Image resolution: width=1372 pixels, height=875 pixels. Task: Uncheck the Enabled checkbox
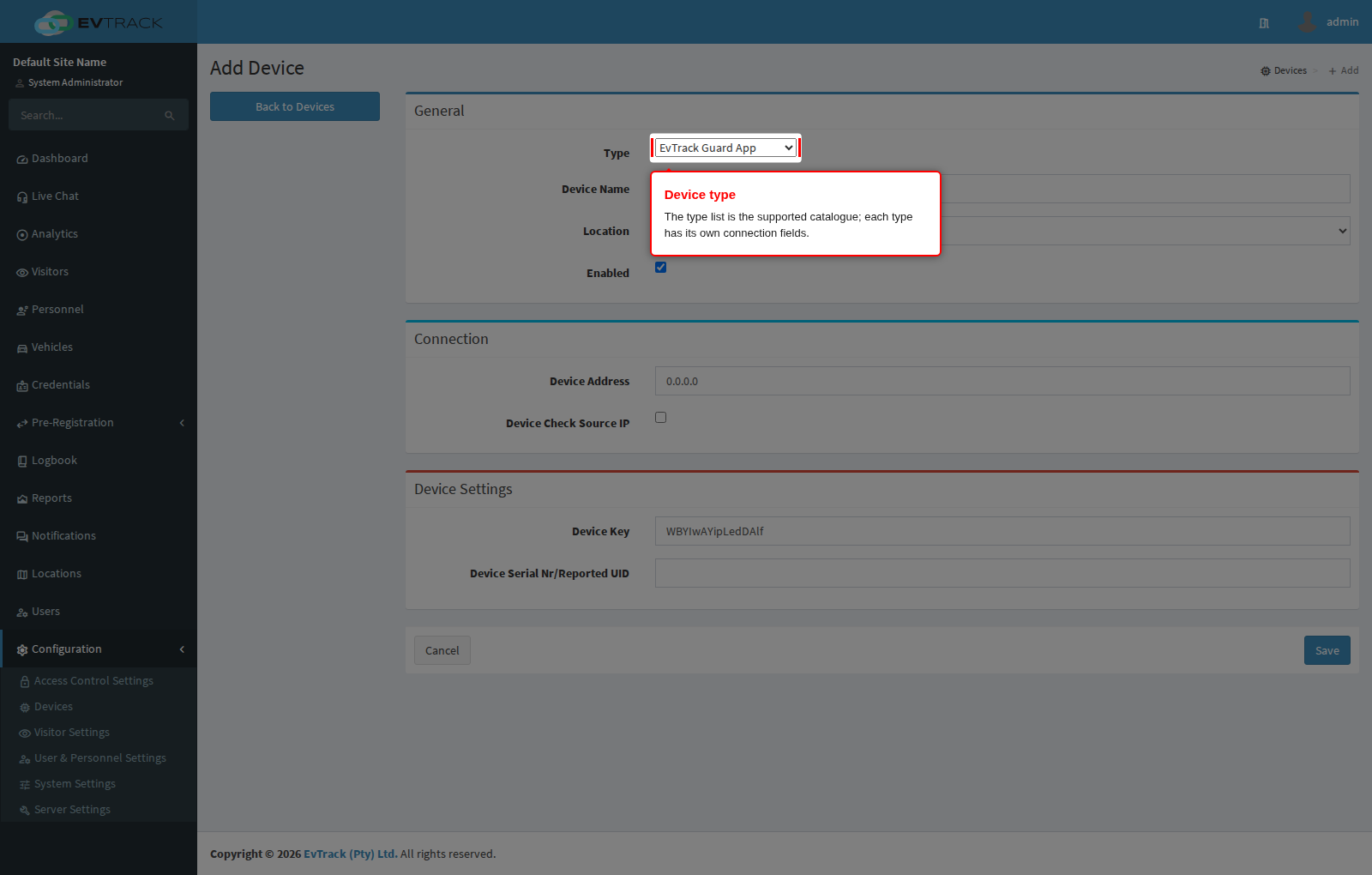660,267
